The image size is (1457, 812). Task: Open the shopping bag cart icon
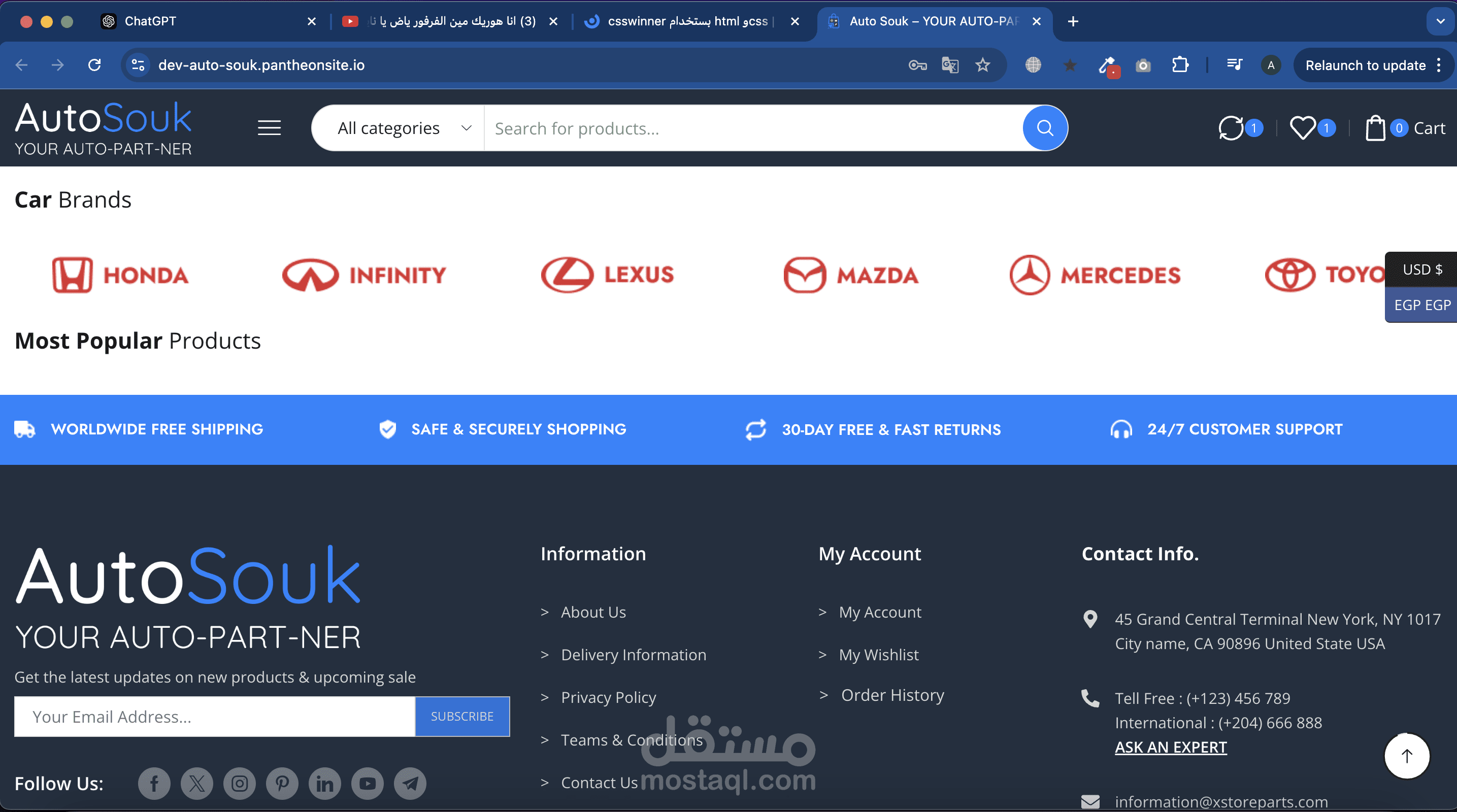pyautogui.click(x=1375, y=128)
